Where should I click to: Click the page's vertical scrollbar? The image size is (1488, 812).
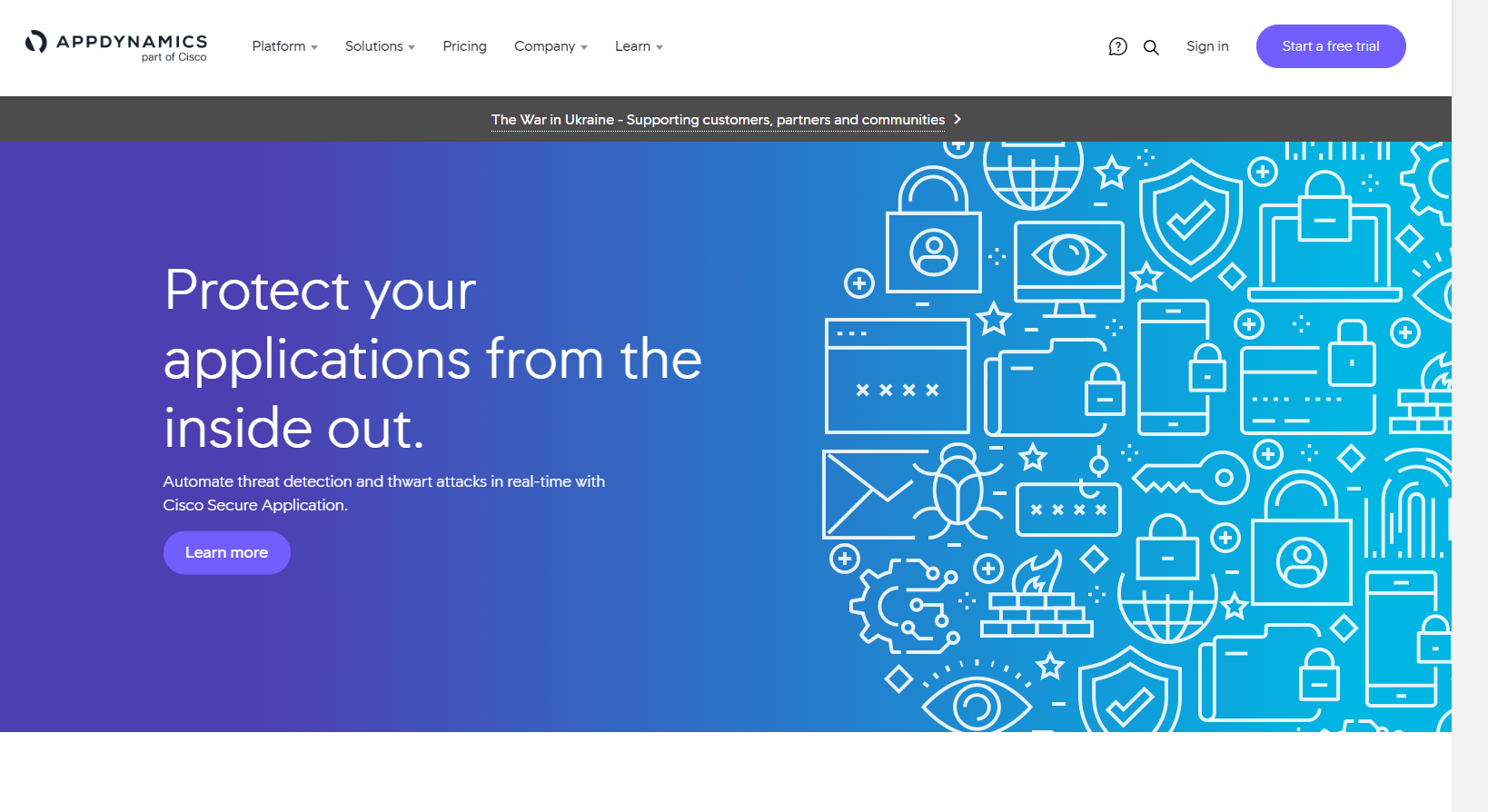click(1470, 406)
